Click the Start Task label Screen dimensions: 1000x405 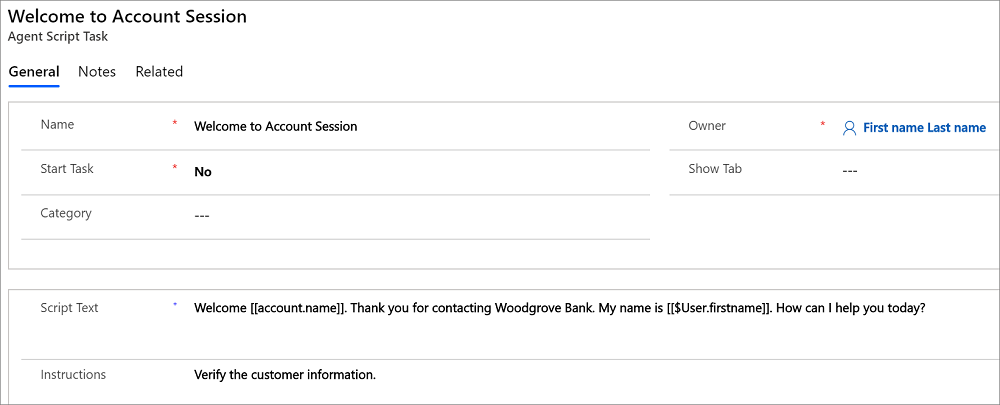(67, 168)
